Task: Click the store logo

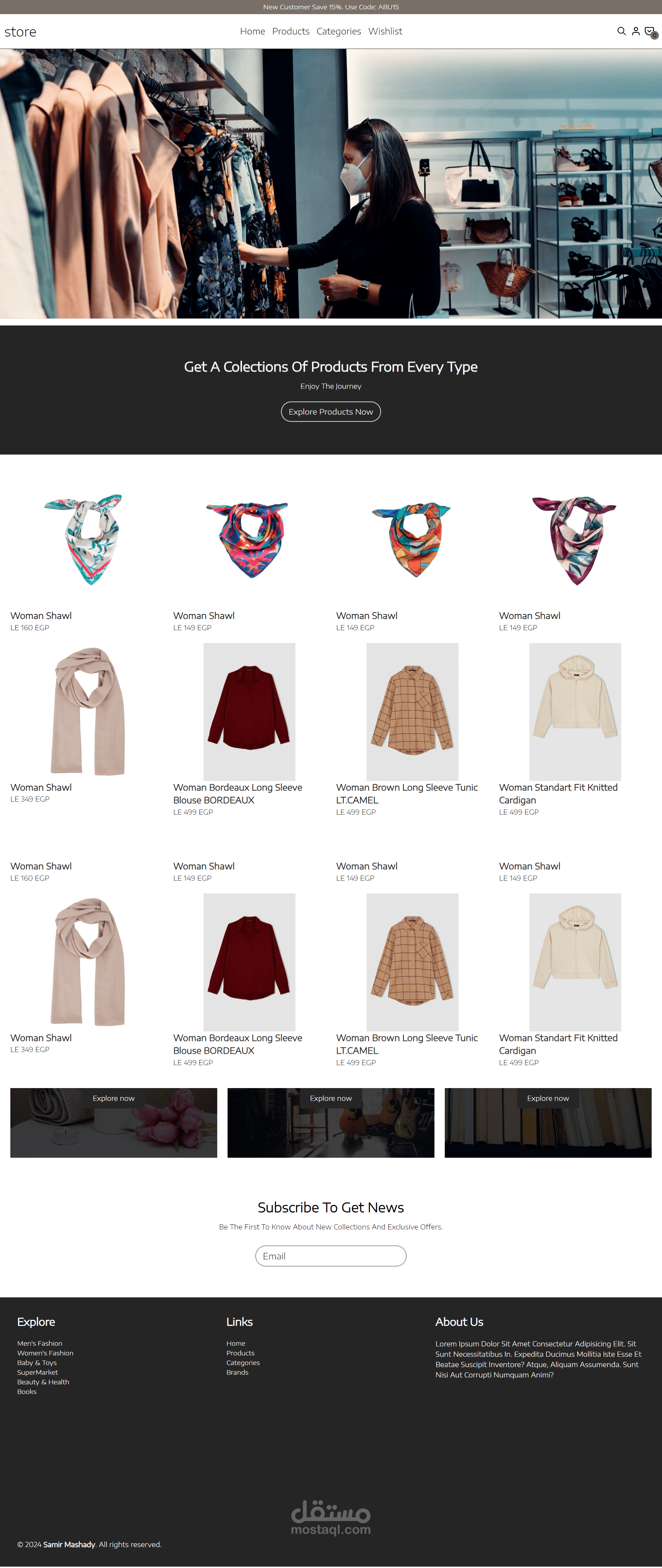Action: pos(20,32)
